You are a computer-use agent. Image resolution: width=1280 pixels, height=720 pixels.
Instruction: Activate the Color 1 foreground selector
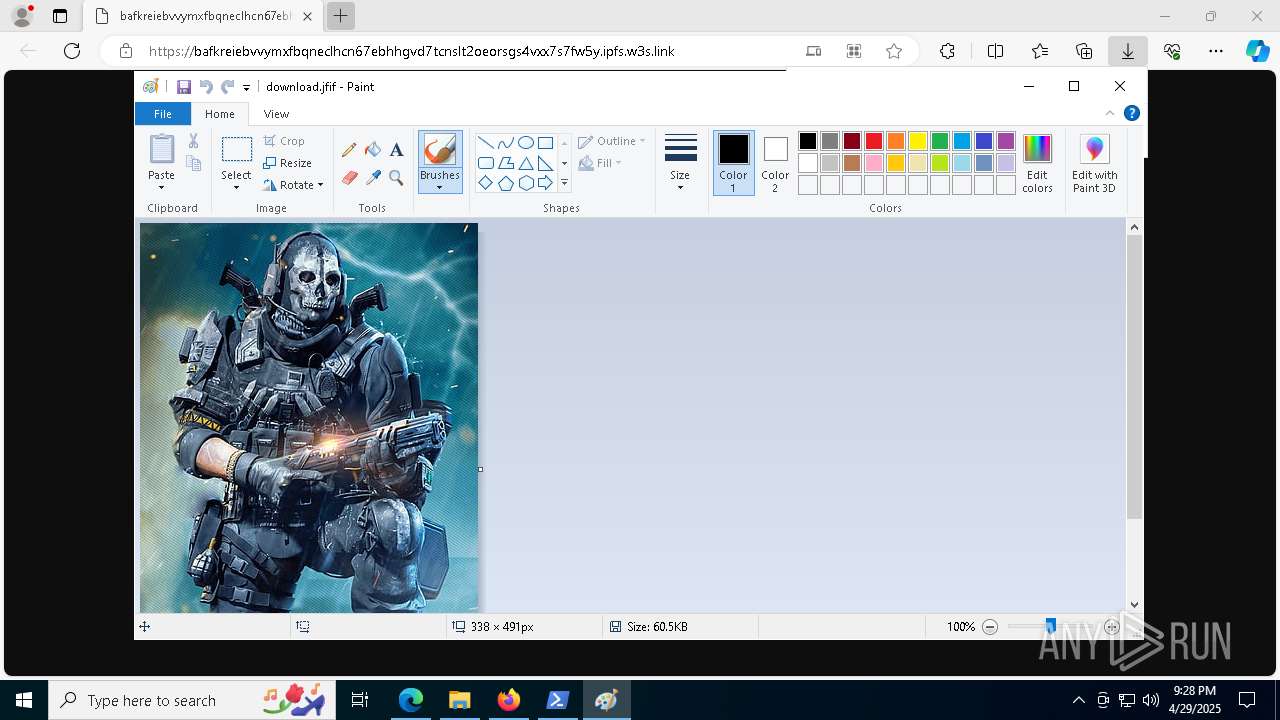coord(733,163)
